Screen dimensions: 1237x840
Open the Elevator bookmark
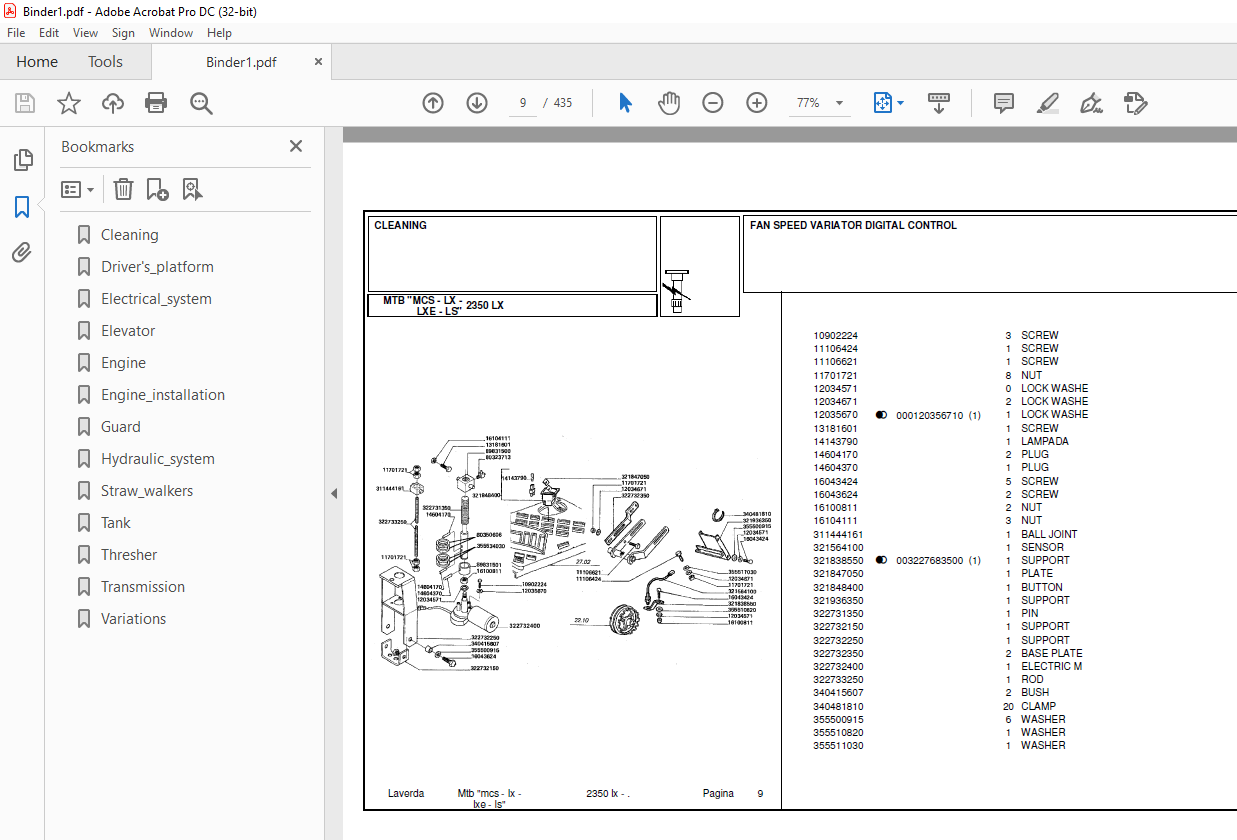point(128,331)
